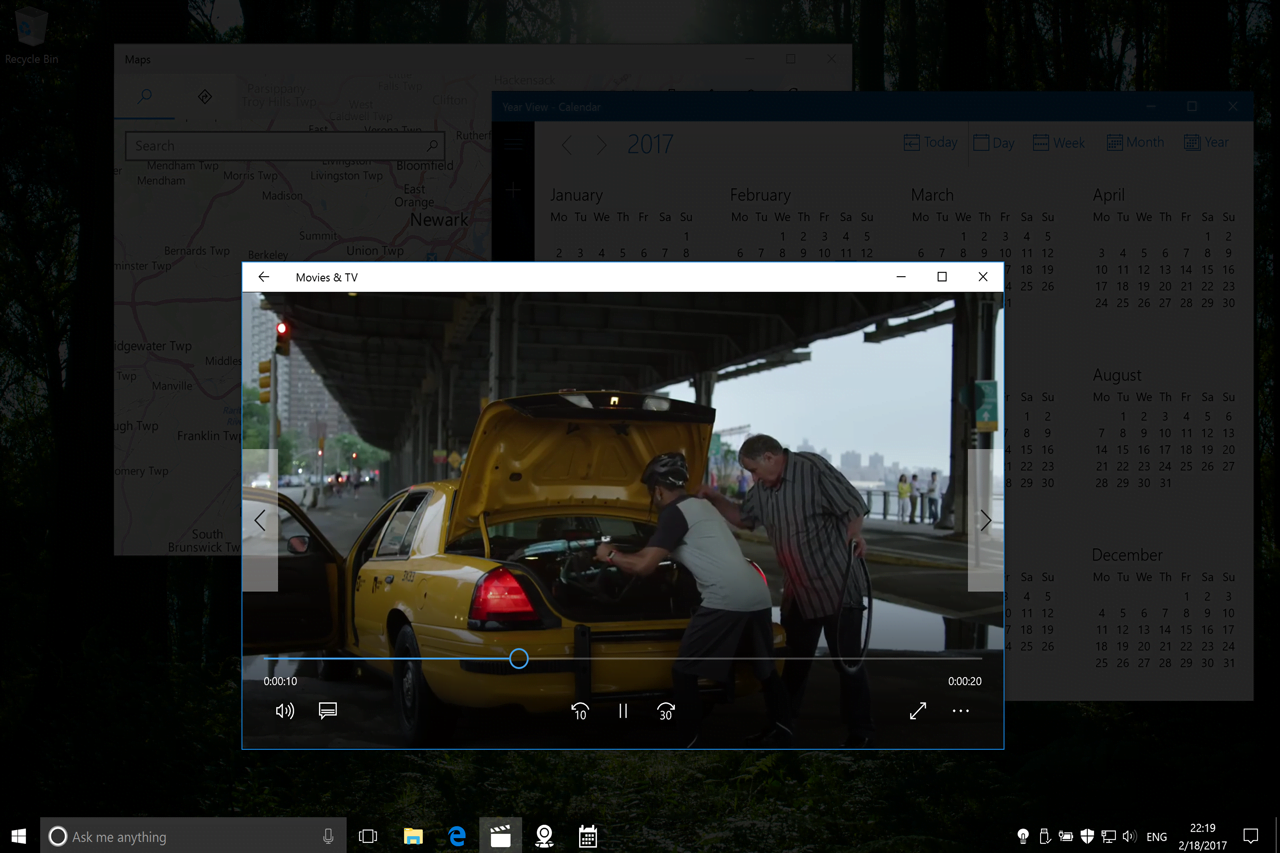Click the Maps search field

click(284, 145)
